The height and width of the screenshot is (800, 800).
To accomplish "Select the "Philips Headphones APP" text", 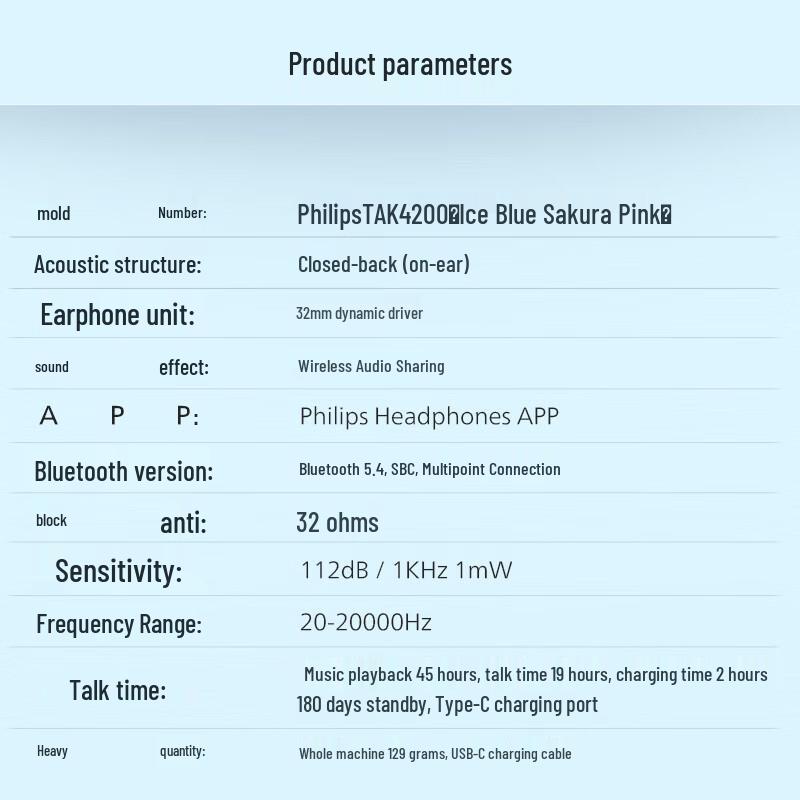I will (429, 416).
